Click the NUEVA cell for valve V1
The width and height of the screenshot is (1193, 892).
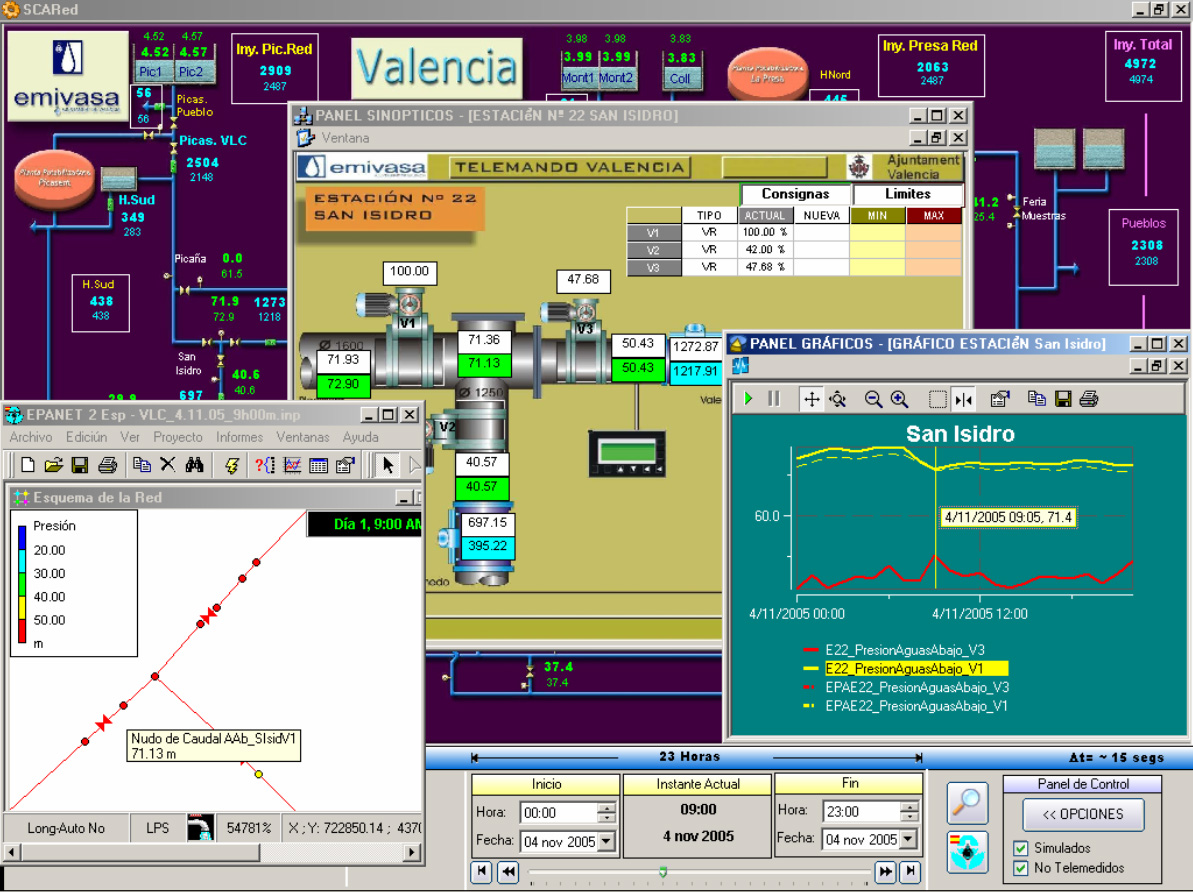tap(822, 232)
